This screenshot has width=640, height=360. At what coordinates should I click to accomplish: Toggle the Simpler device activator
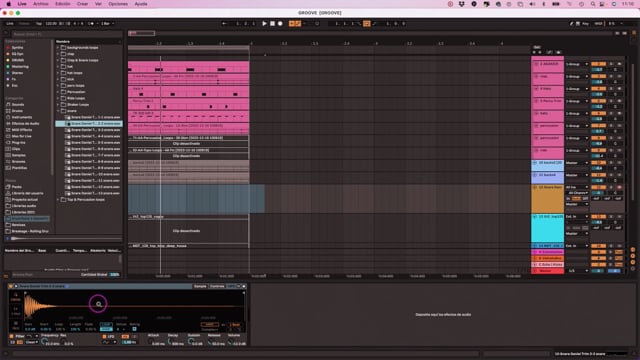click(x=11, y=286)
